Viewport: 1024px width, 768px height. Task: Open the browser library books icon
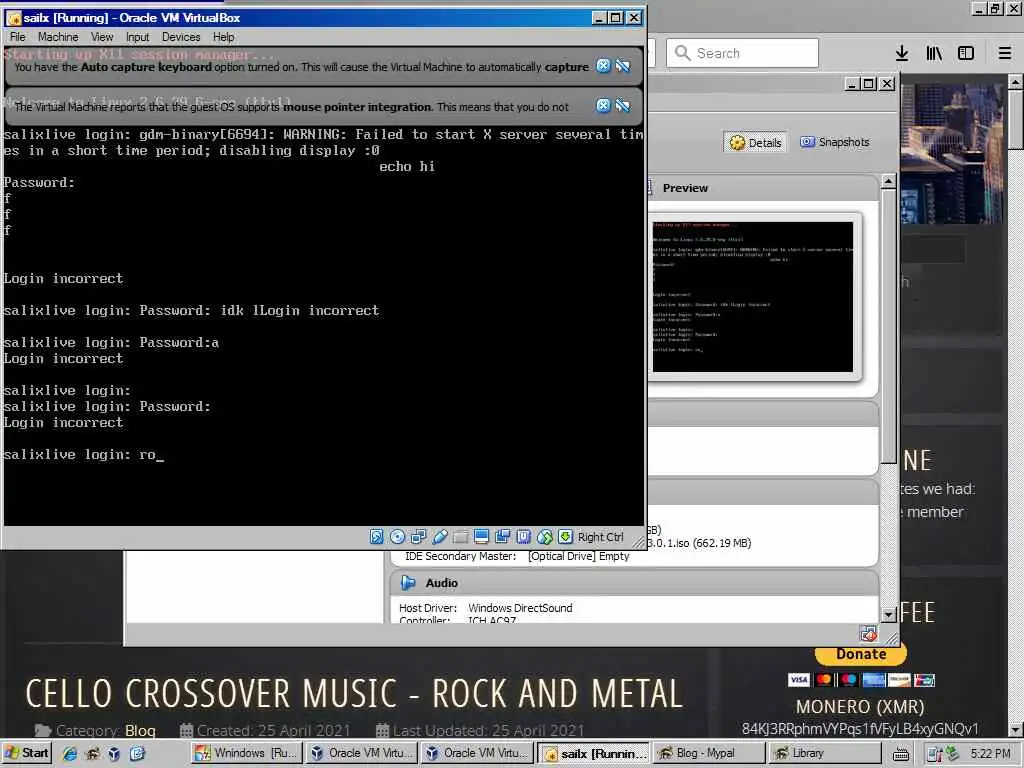[x=934, y=53]
